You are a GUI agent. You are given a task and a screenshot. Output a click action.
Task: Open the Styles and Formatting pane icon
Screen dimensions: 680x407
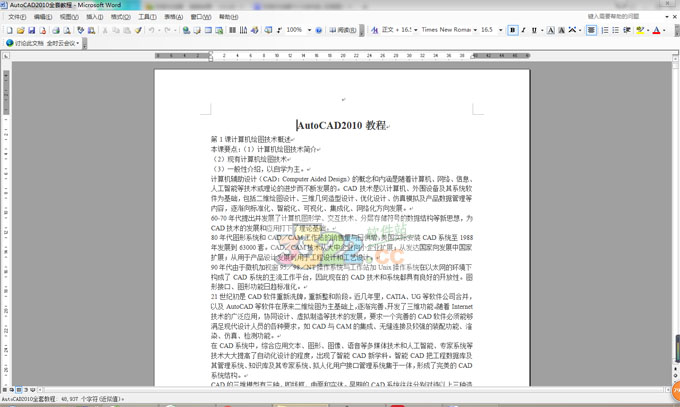pyautogui.click(x=375, y=30)
